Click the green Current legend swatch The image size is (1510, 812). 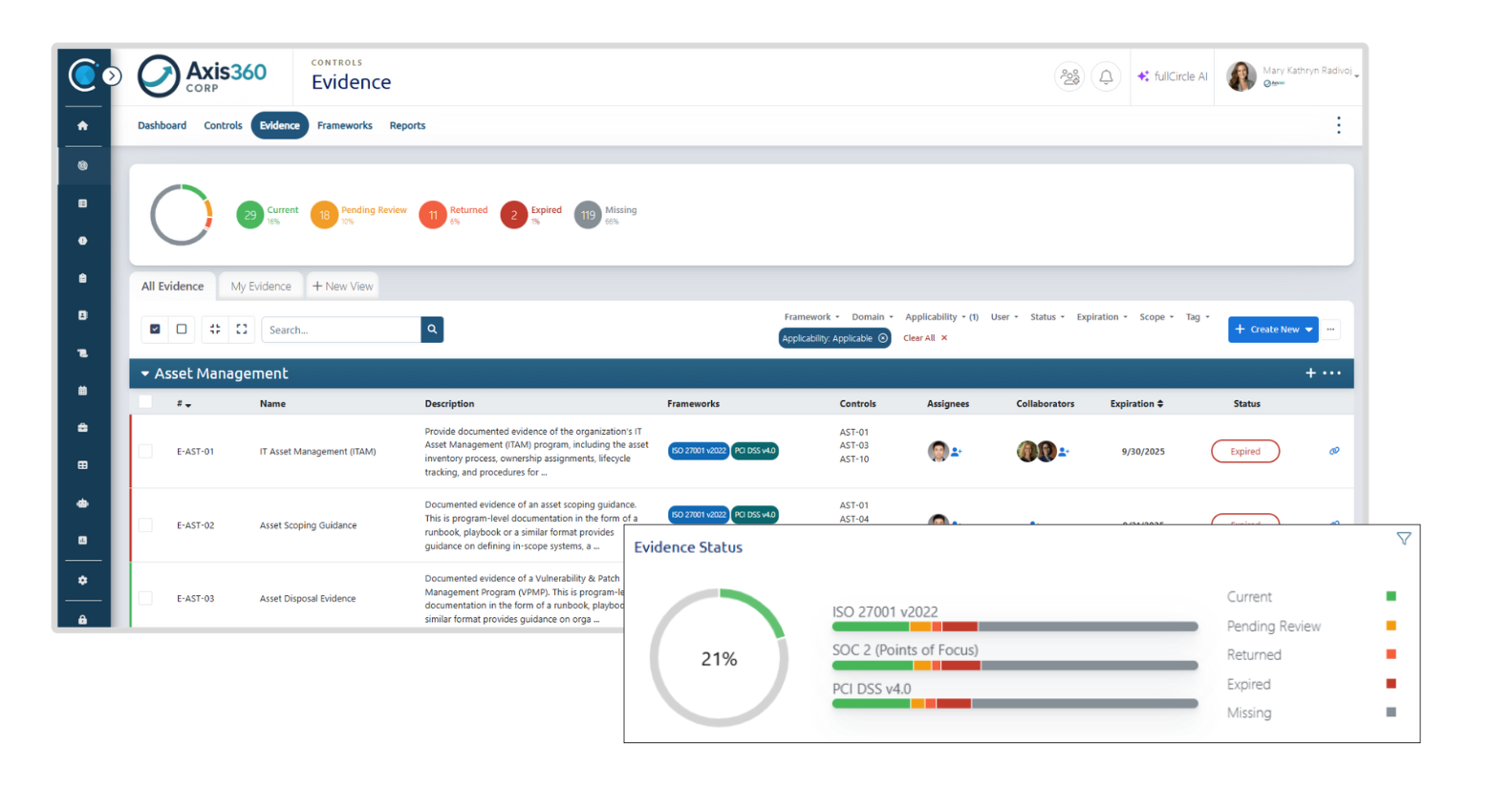[x=1391, y=596]
